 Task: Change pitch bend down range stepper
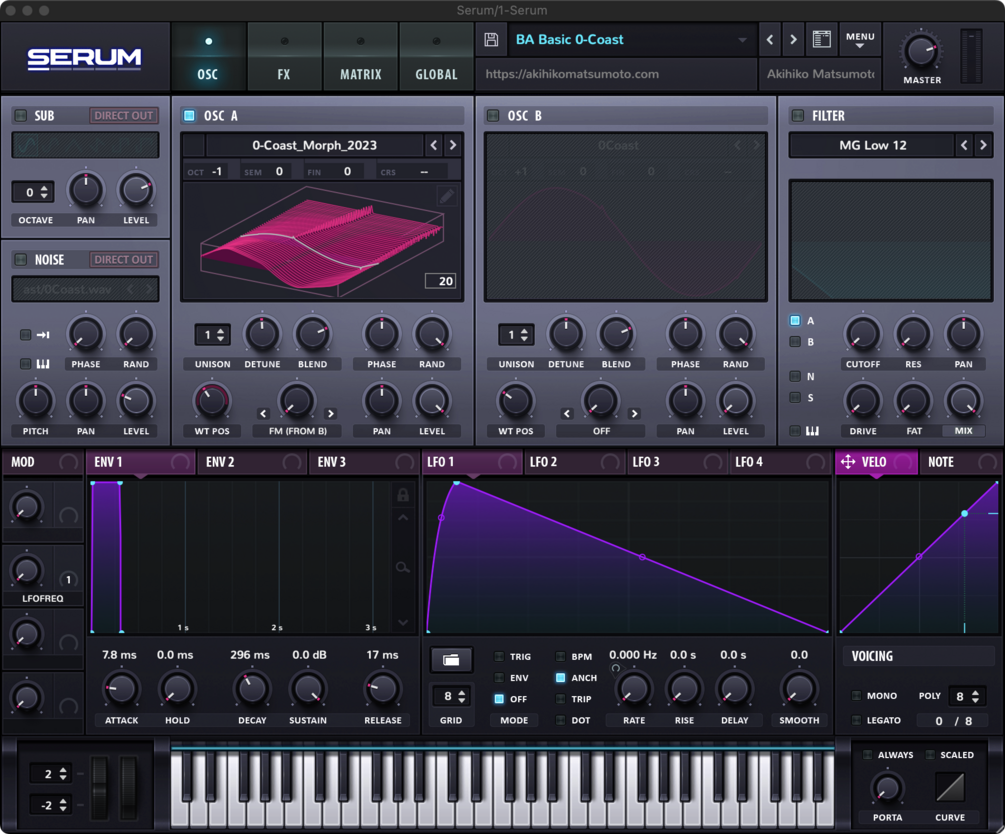click(63, 805)
